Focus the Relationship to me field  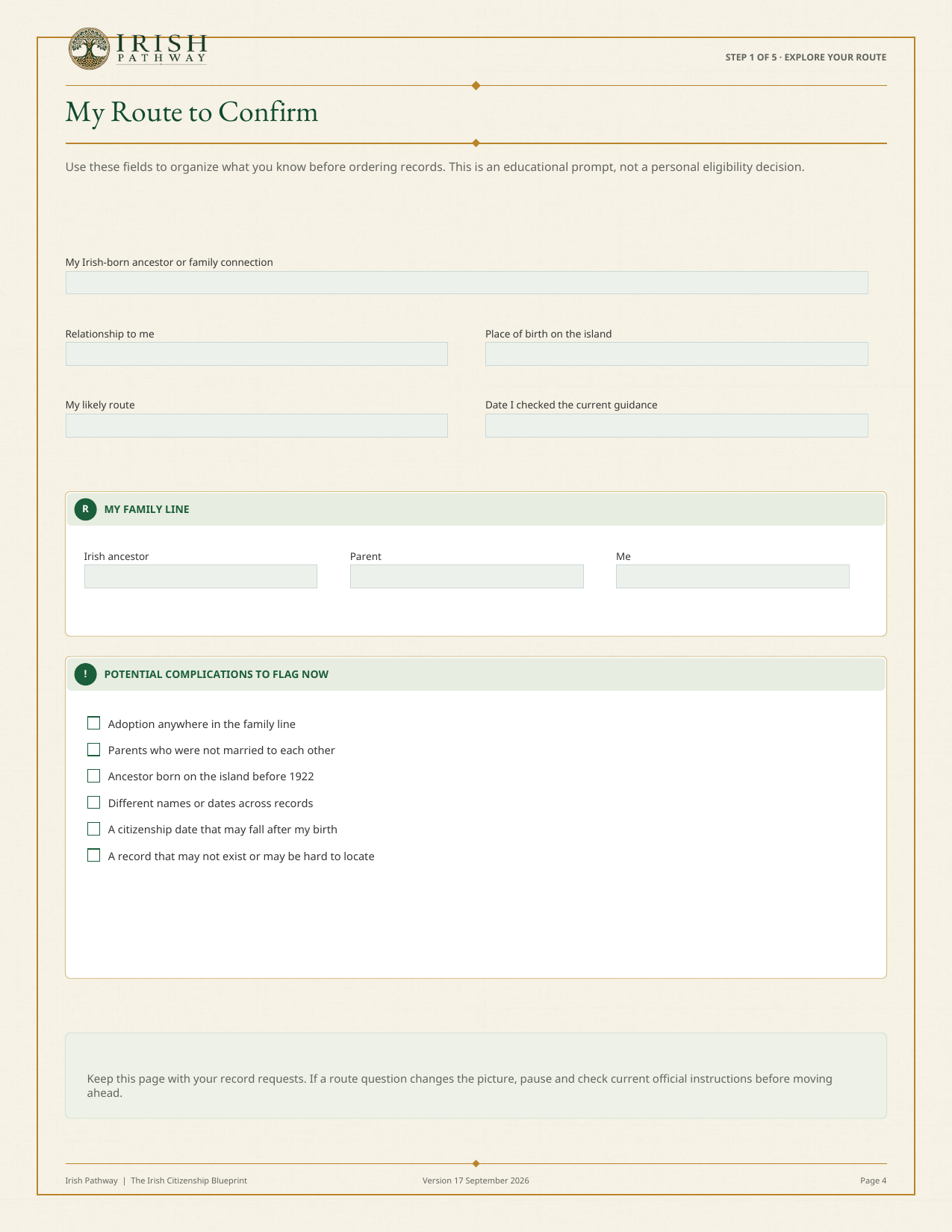click(x=257, y=354)
